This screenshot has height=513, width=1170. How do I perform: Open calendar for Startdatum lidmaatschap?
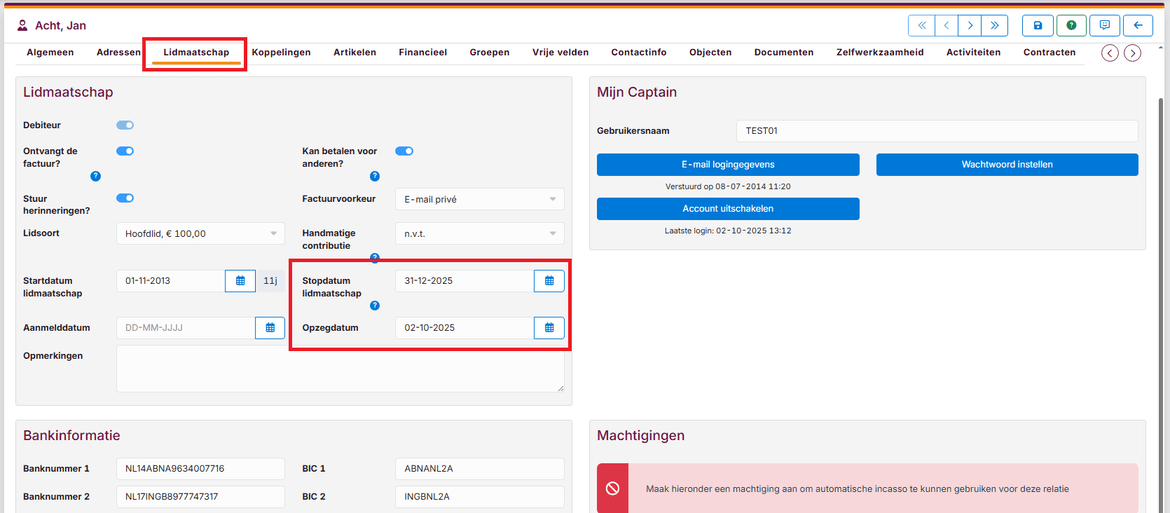240,281
